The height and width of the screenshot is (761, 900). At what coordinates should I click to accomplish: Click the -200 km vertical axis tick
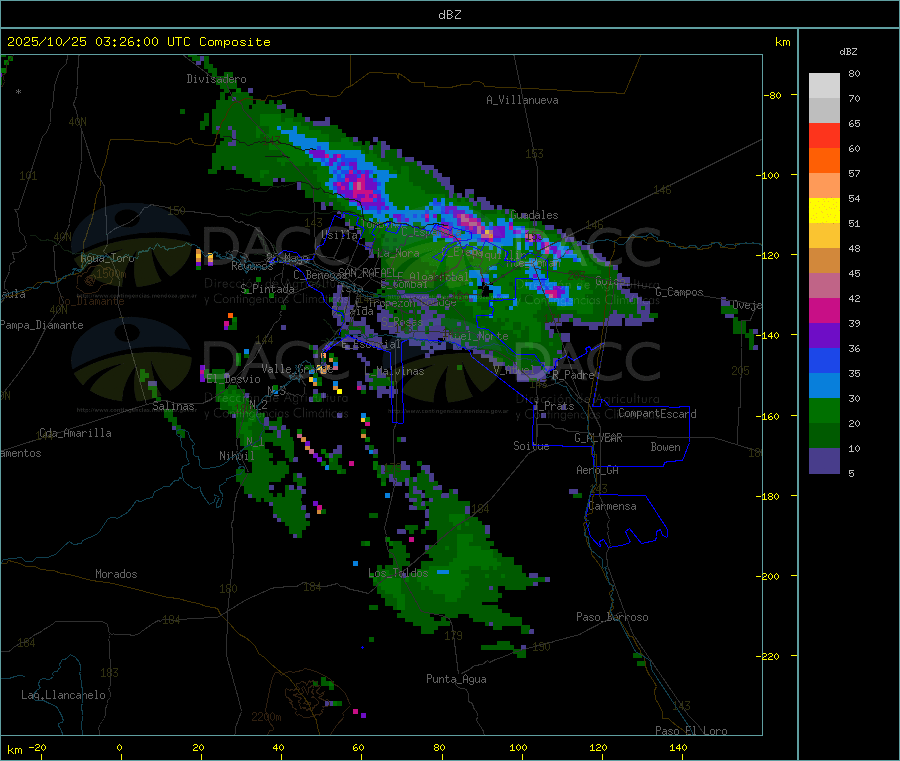[x=767, y=576]
